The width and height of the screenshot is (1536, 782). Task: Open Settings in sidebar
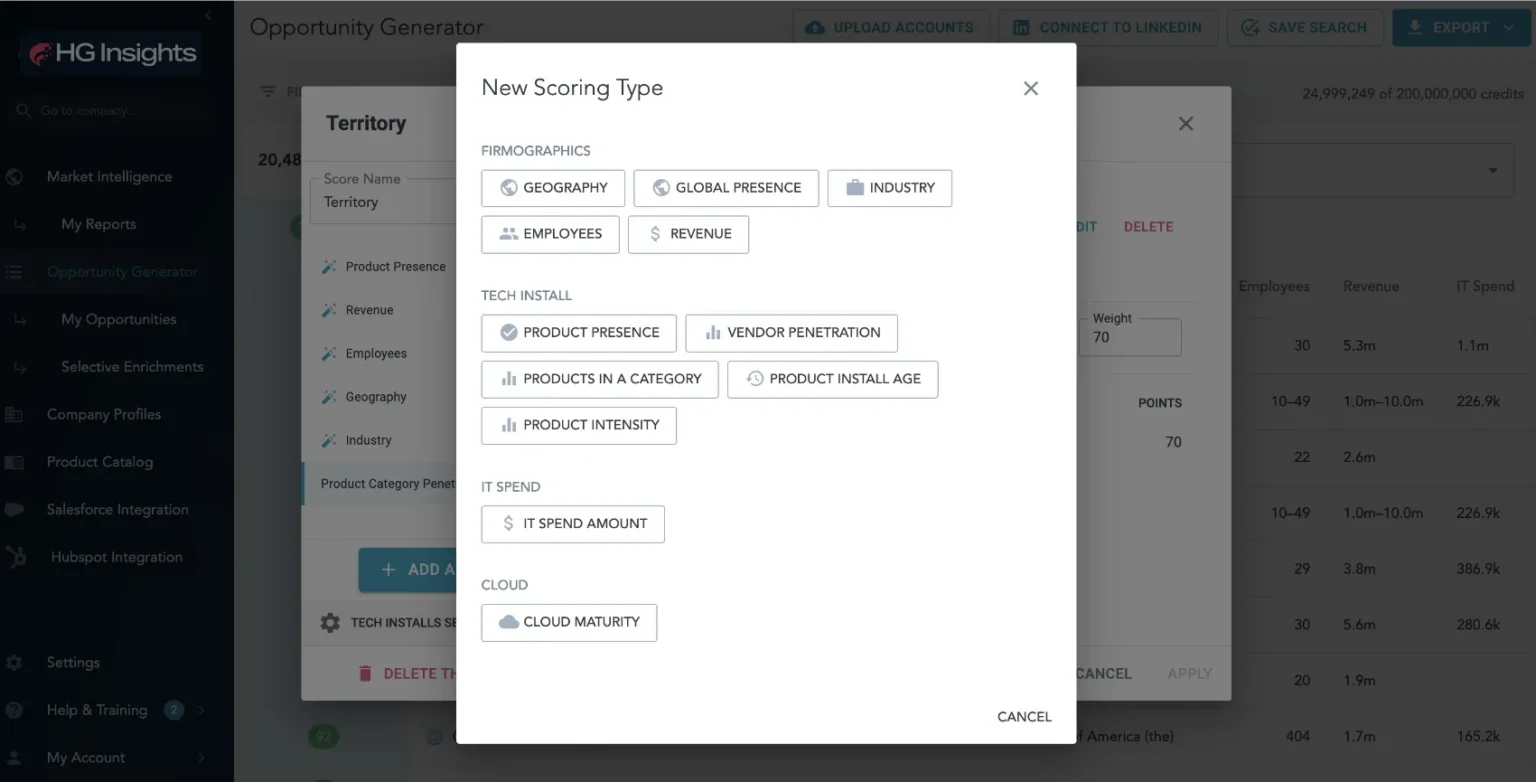[x=73, y=662]
